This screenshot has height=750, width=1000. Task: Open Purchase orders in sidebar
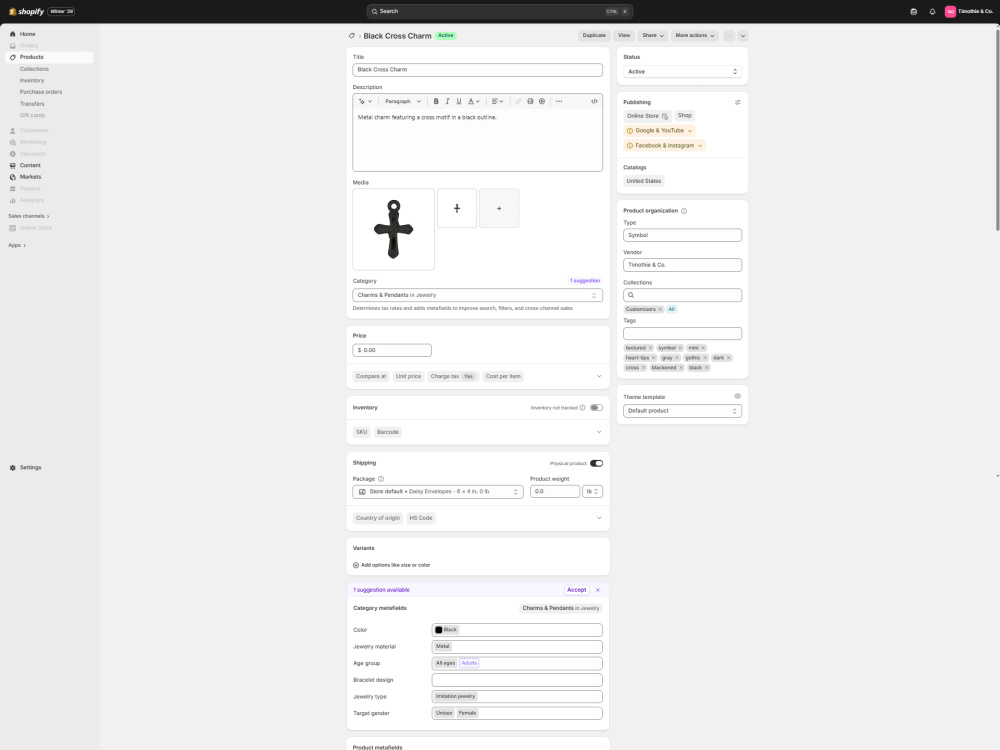click(41, 92)
